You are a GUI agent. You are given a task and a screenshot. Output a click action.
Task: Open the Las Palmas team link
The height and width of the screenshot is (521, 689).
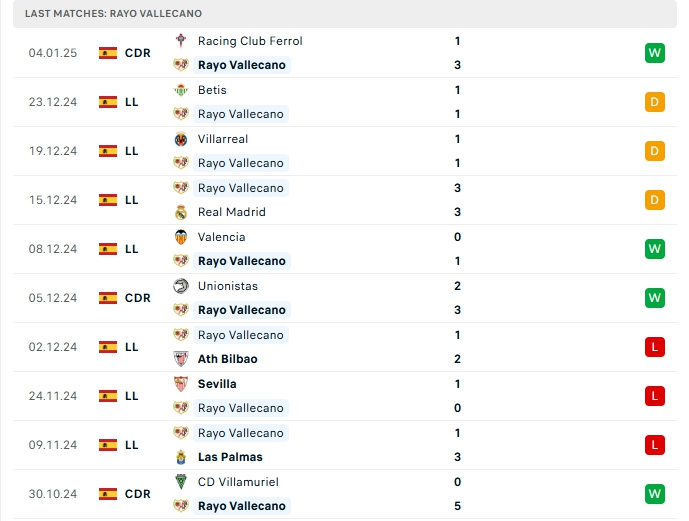(230, 457)
